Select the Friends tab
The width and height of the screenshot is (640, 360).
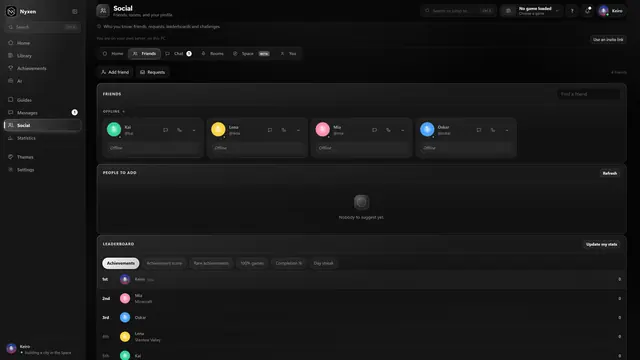(144, 53)
